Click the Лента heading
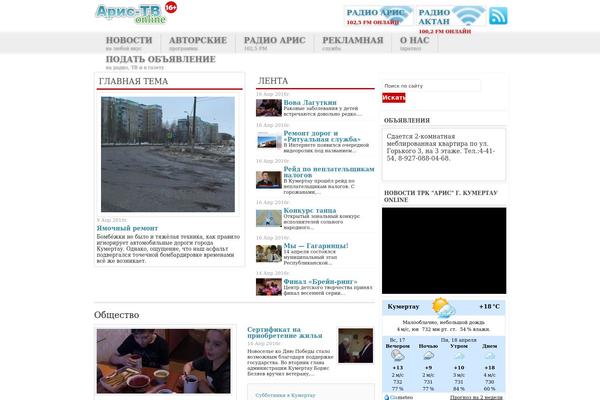The width and height of the screenshot is (600, 400). (x=273, y=81)
